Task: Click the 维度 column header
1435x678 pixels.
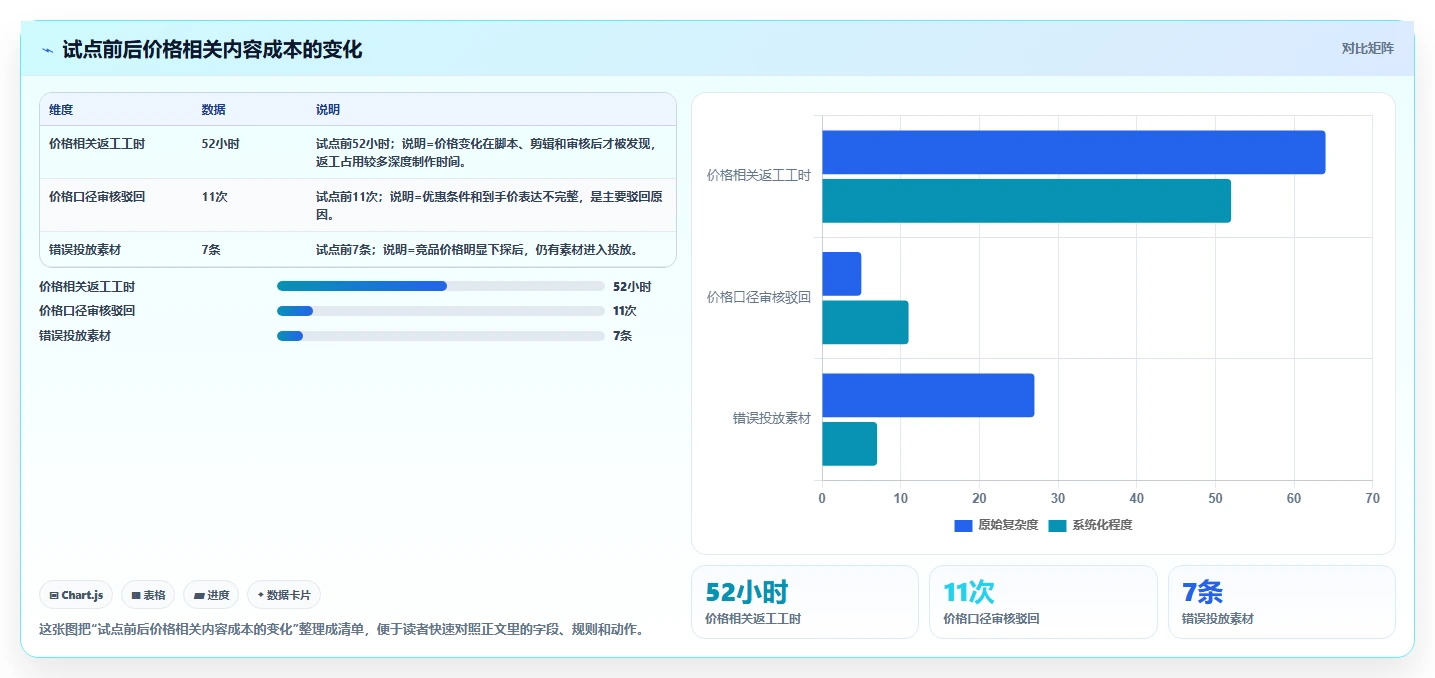Action: 61,110
